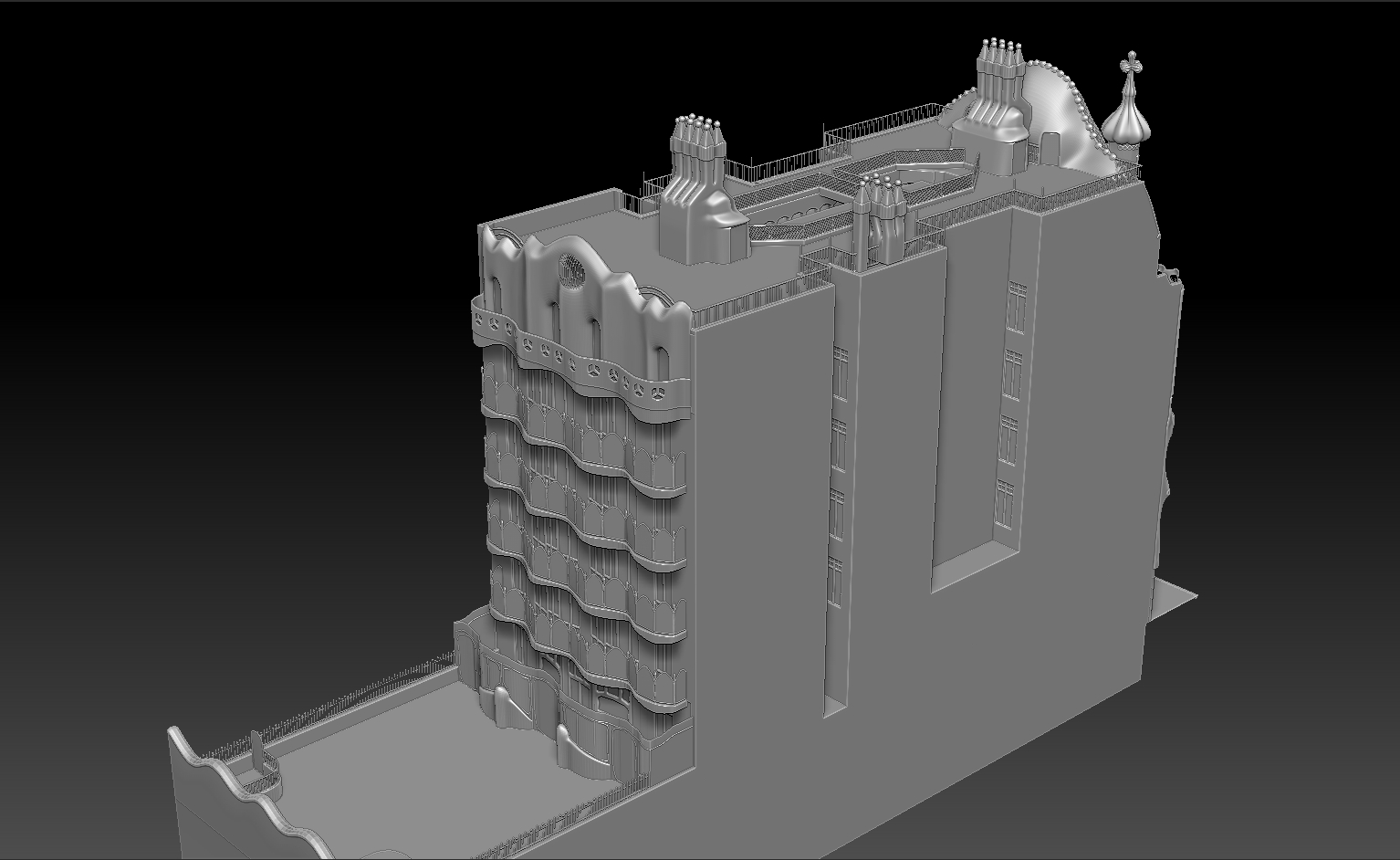Viewport: 1400px width, 860px height.
Task: Select the round window in facade crest
Action: [x=574, y=271]
